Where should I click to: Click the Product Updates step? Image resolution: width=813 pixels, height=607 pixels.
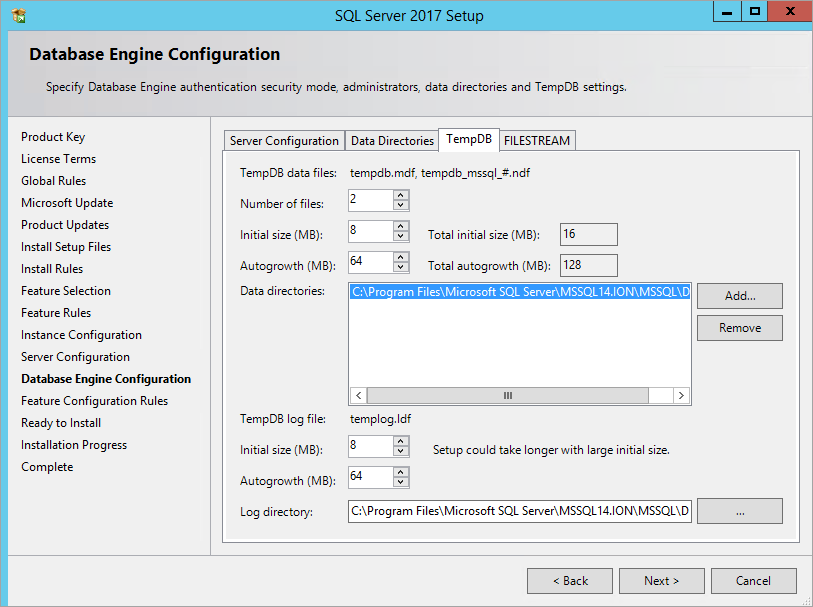[x=65, y=225]
